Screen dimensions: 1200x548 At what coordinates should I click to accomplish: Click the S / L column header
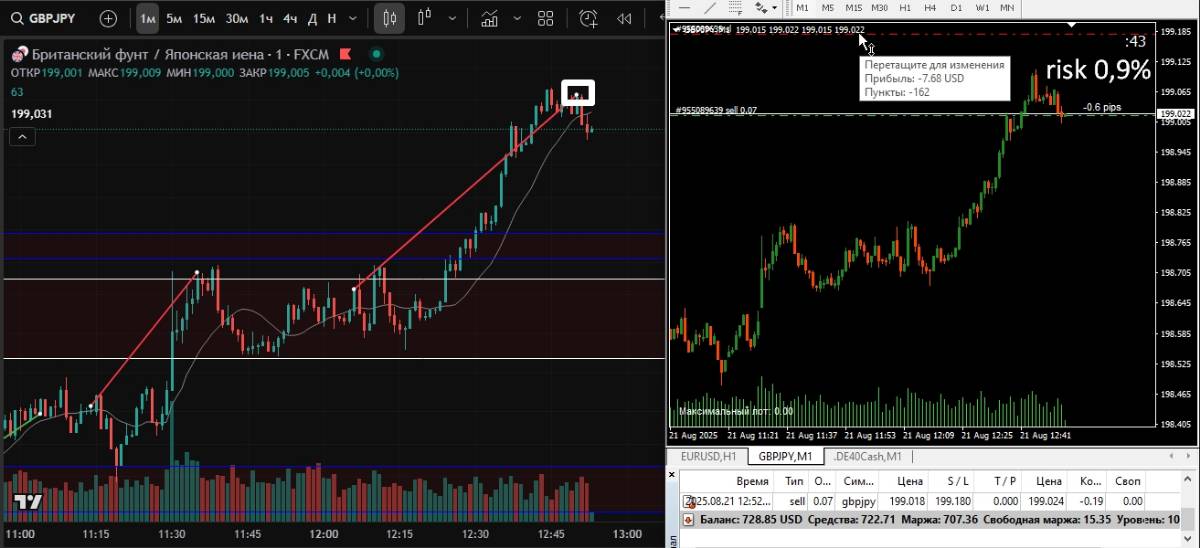point(958,480)
